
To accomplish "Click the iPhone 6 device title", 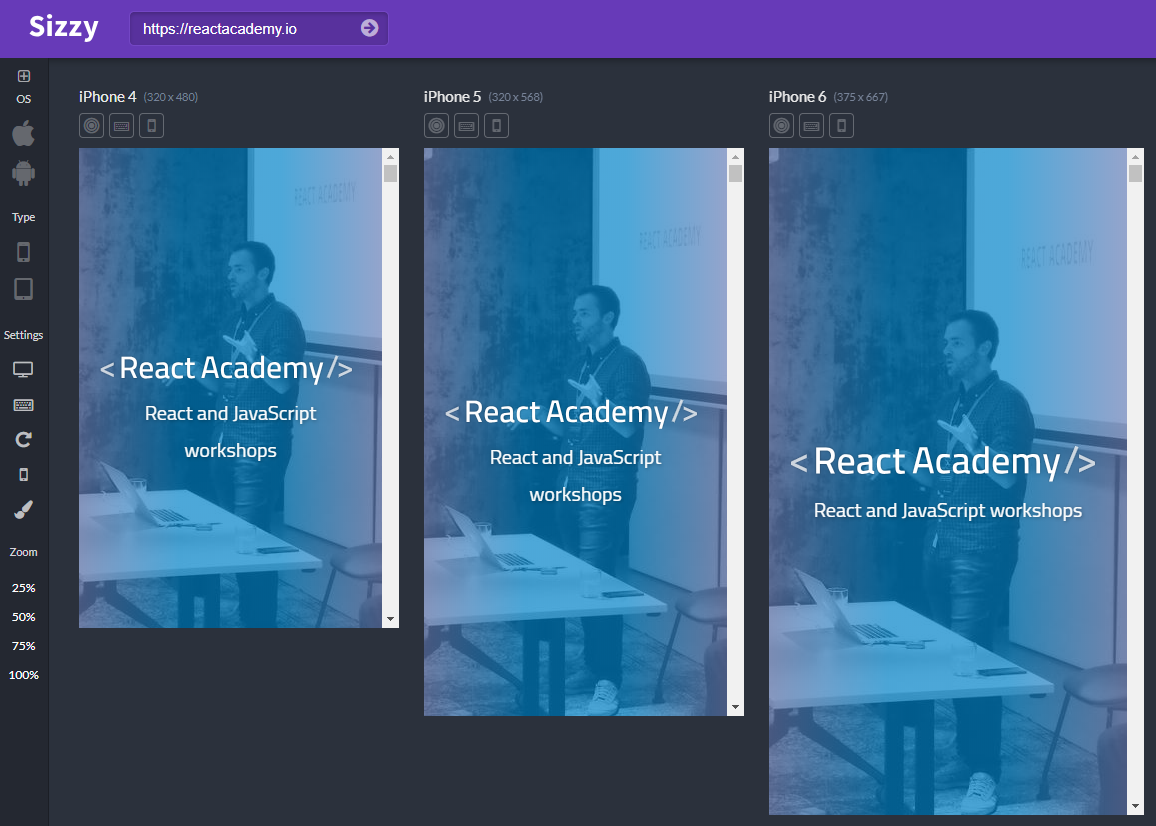I will pyautogui.click(x=798, y=97).
